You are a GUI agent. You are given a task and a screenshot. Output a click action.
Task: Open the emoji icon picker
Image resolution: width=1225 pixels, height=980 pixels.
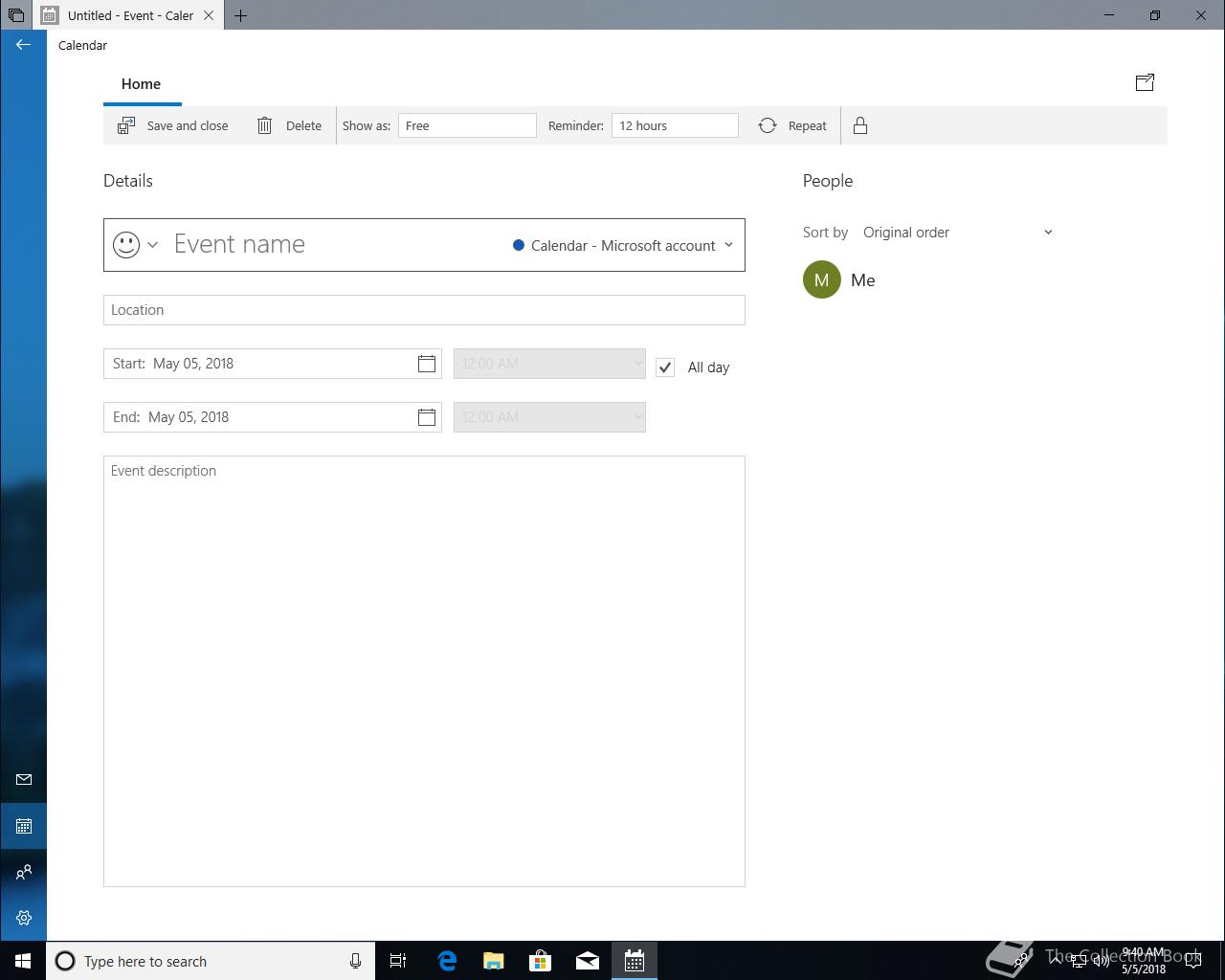135,245
